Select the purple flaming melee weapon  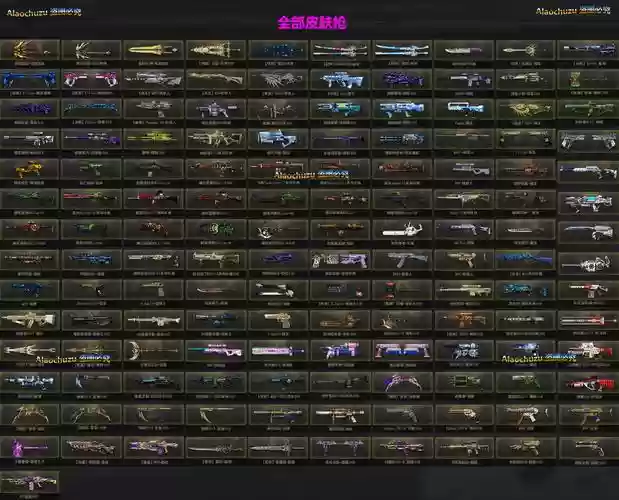[x=29, y=447]
